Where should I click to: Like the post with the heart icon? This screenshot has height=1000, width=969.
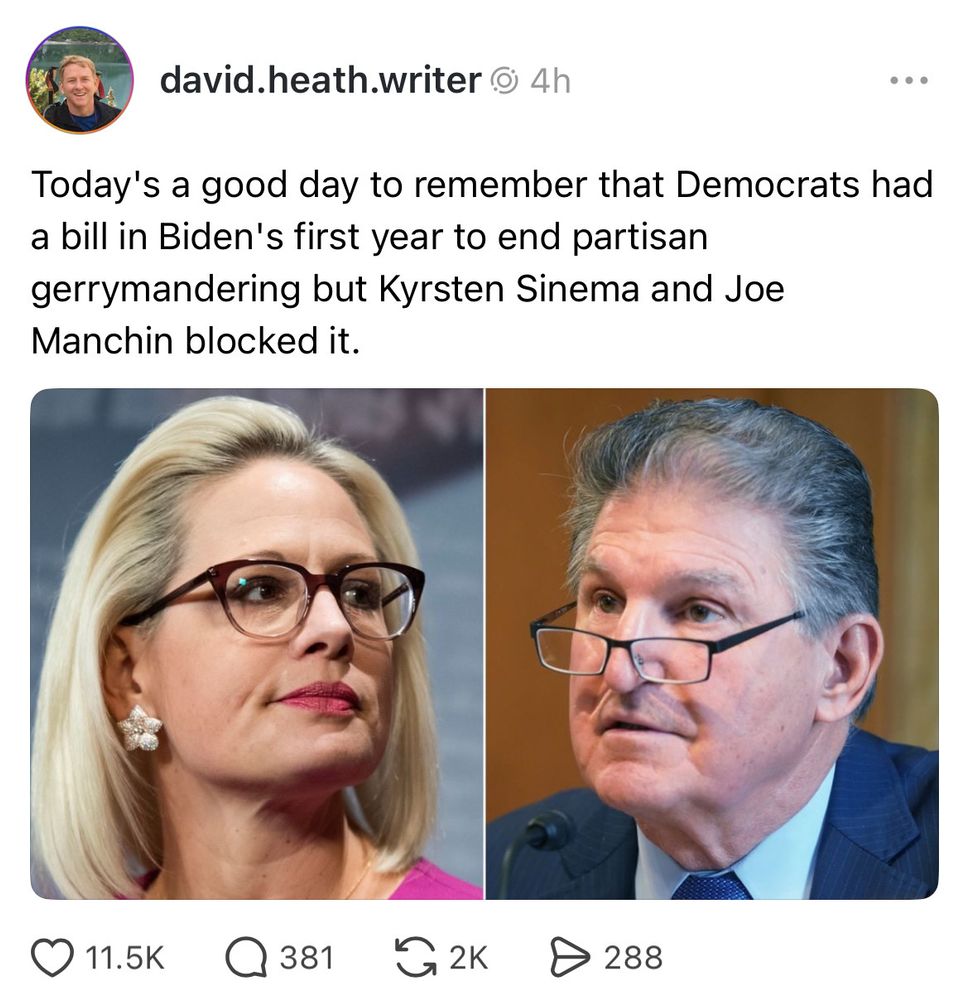[x=52, y=958]
